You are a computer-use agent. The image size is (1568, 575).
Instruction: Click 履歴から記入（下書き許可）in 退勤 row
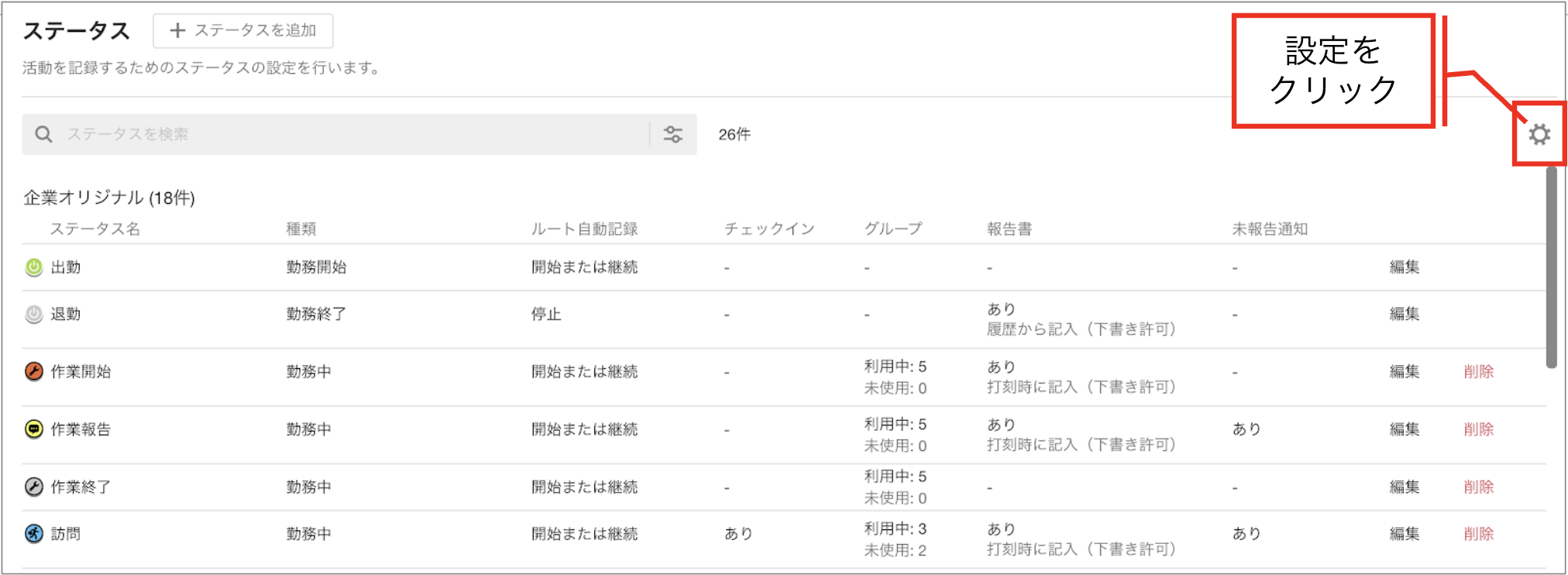point(1082,329)
